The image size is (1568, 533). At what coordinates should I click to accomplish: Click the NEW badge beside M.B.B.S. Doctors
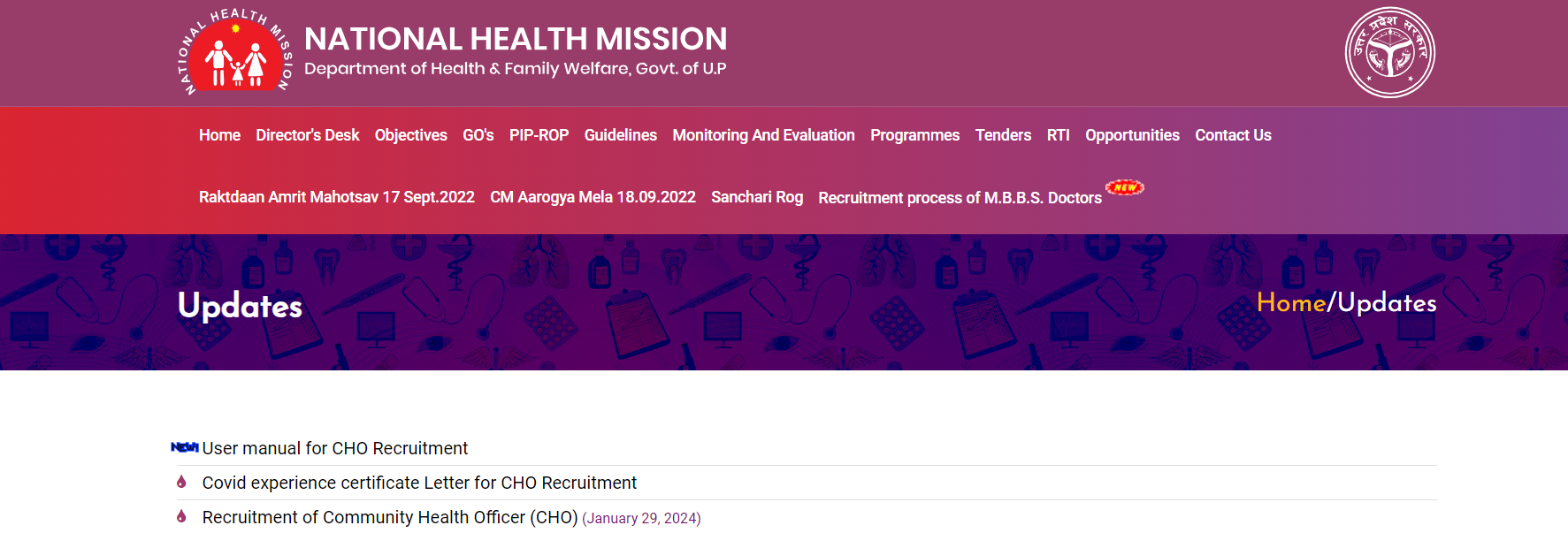coord(1125,187)
